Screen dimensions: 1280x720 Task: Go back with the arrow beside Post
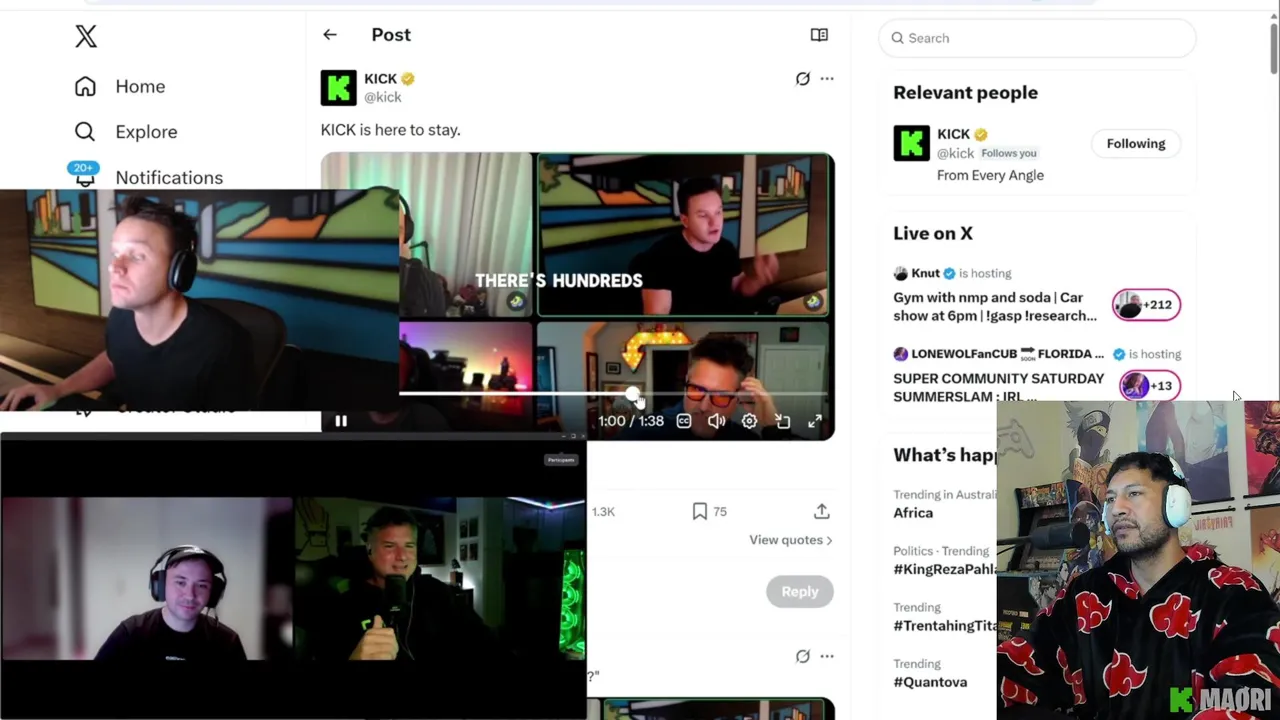pyautogui.click(x=330, y=35)
